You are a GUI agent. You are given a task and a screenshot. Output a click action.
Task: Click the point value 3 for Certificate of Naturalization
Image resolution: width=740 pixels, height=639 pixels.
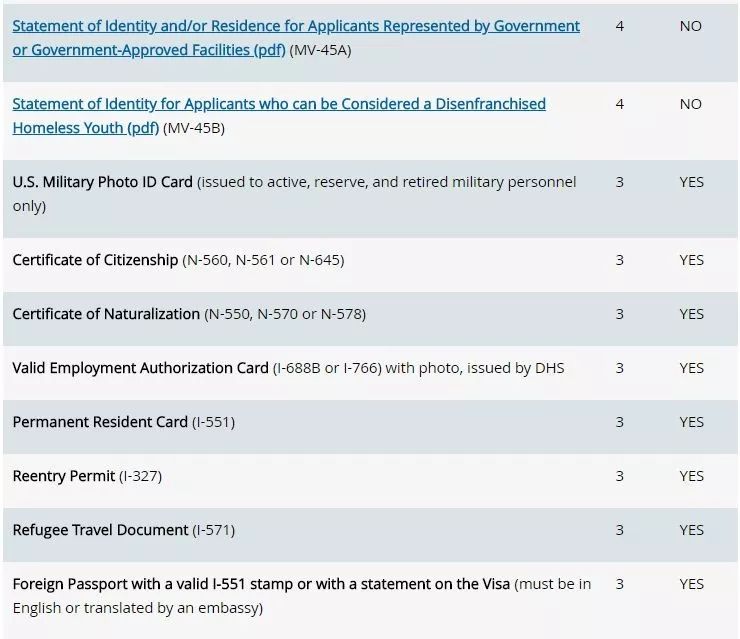tap(620, 314)
